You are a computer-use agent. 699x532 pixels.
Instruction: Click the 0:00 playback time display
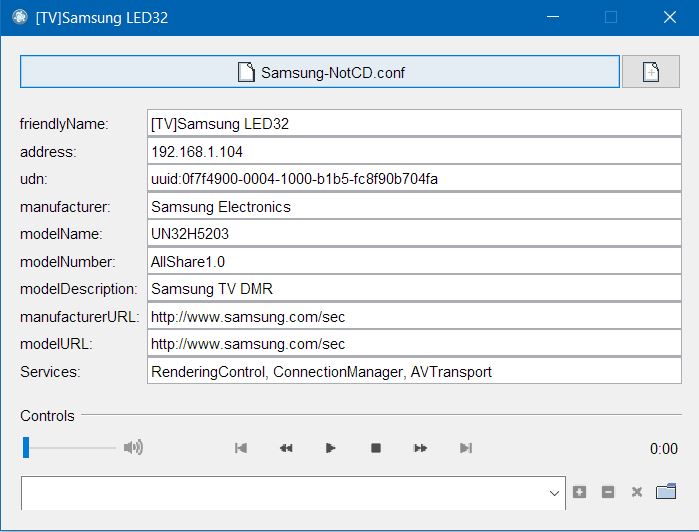(663, 448)
